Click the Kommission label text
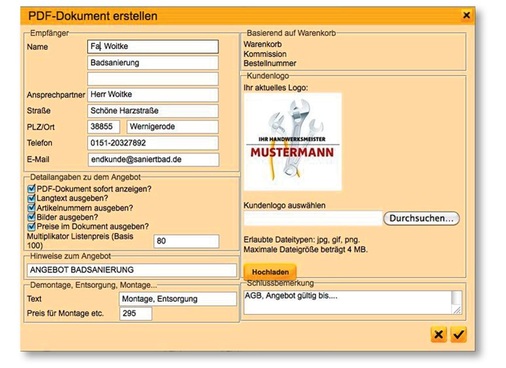506x368 pixels. click(x=265, y=54)
